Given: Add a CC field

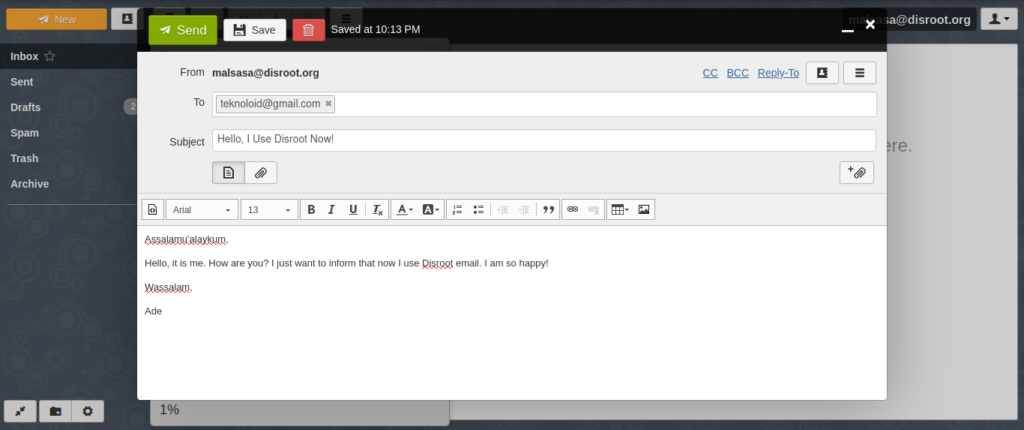Looking at the screenshot, I should 710,73.
